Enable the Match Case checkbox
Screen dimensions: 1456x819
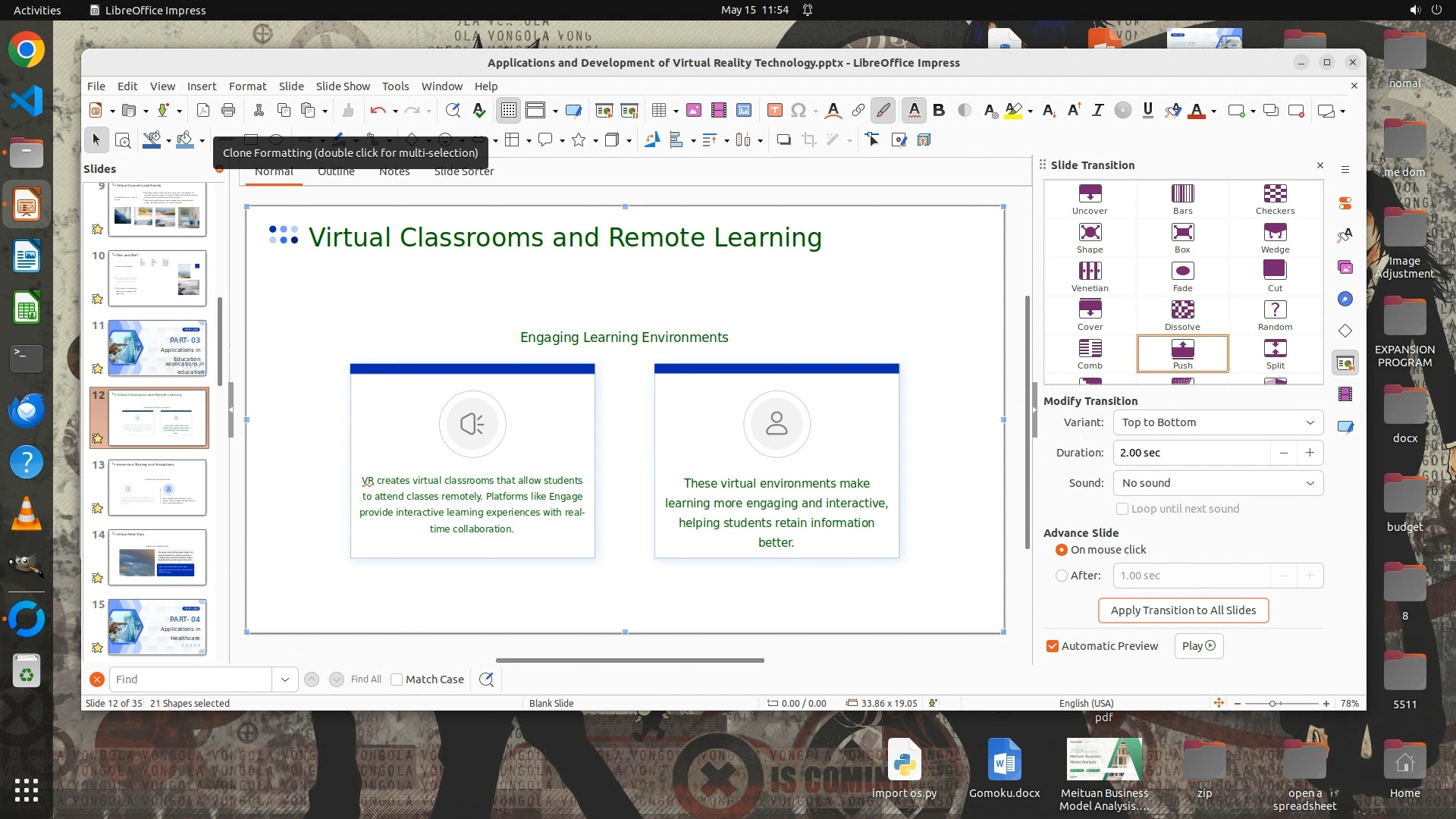tap(397, 679)
